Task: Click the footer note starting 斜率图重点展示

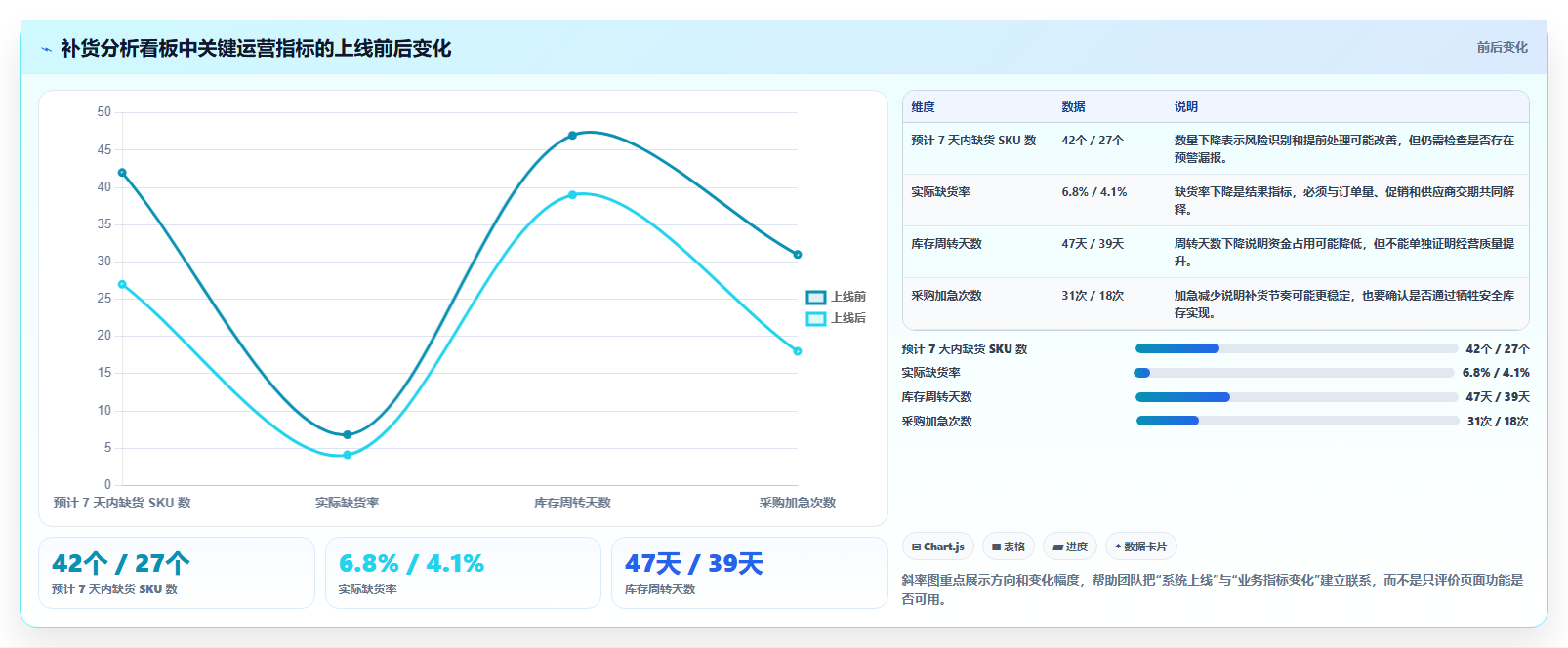Action: [1212, 589]
